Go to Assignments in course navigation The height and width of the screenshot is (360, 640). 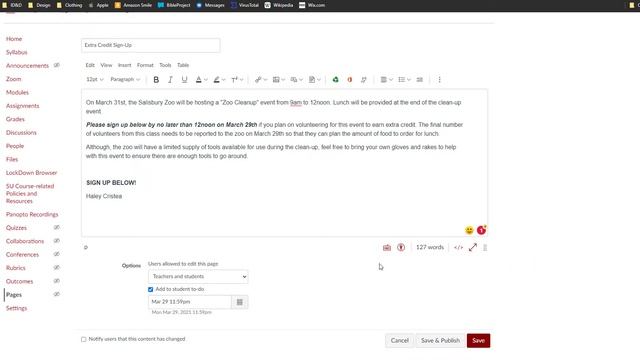[22, 106]
